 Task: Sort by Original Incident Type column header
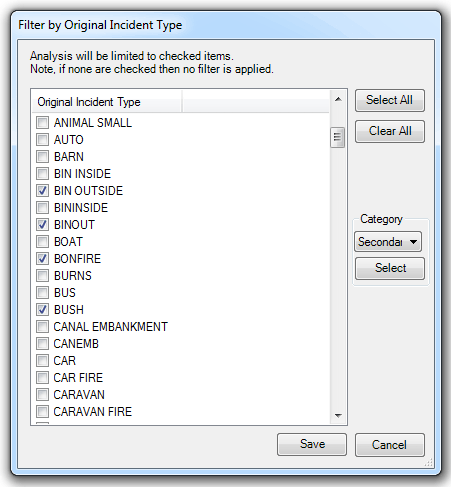107,102
